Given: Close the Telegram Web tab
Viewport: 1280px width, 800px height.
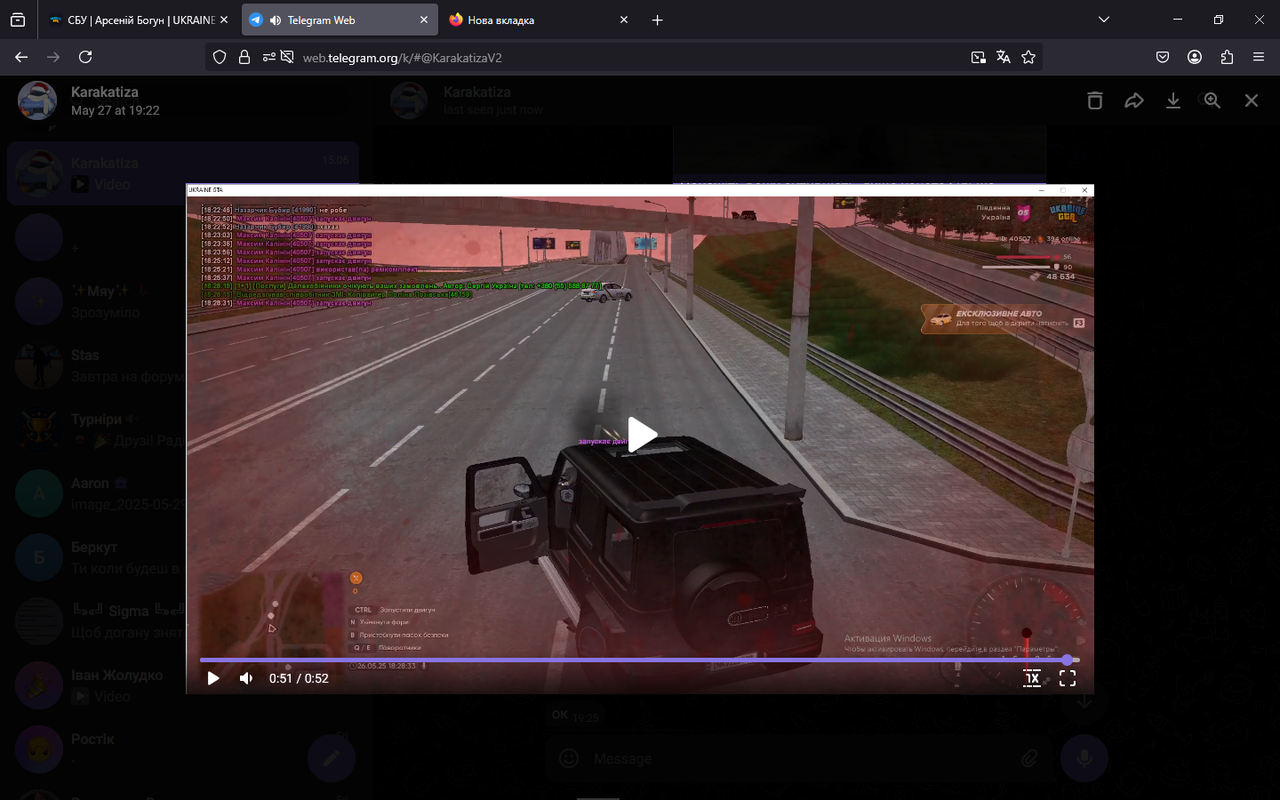Looking at the screenshot, I should [x=424, y=20].
